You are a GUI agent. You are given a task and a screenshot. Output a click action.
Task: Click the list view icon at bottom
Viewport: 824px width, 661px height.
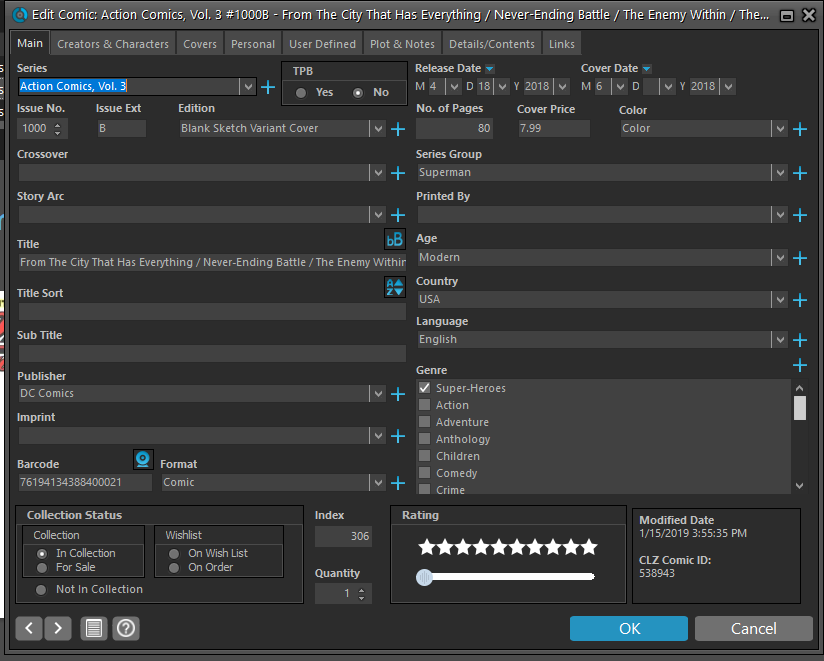[x=94, y=628]
